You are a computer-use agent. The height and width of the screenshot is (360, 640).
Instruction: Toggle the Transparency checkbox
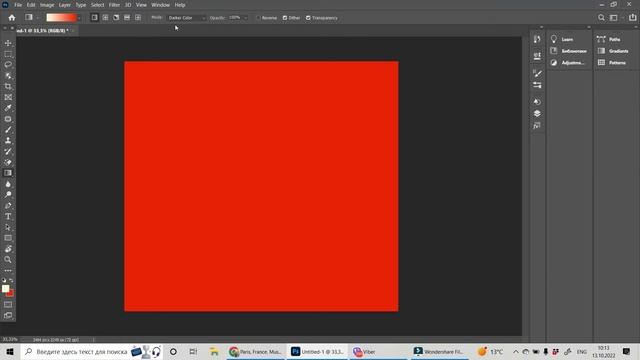pyautogui.click(x=308, y=18)
